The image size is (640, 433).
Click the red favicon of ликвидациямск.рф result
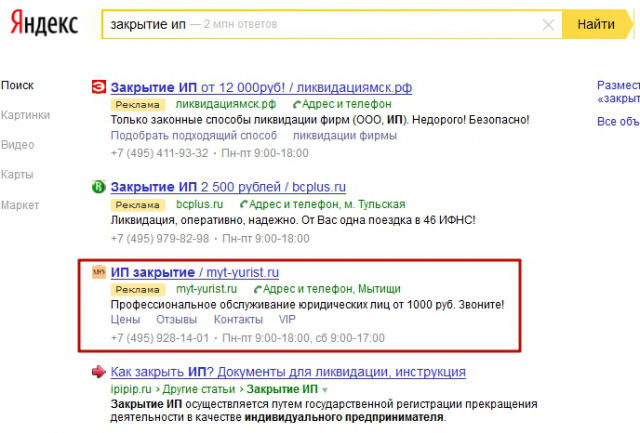click(99, 87)
